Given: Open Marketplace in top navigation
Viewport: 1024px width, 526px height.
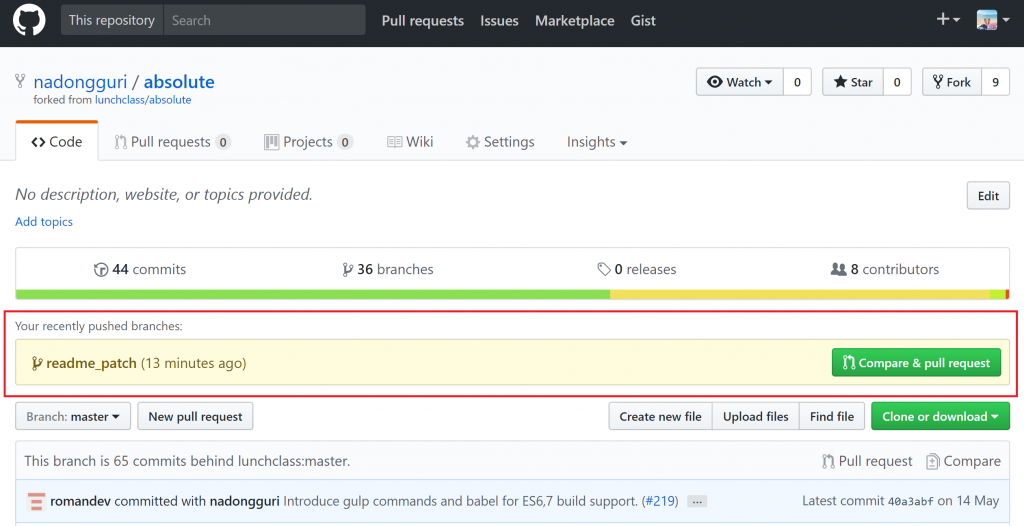Looking at the screenshot, I should click(x=575, y=21).
